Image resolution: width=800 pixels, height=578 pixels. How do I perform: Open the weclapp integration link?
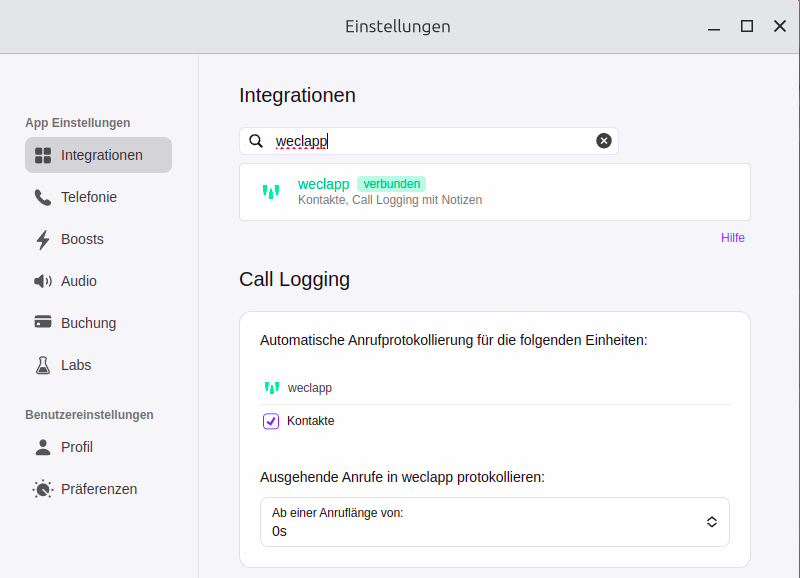tap(323, 184)
